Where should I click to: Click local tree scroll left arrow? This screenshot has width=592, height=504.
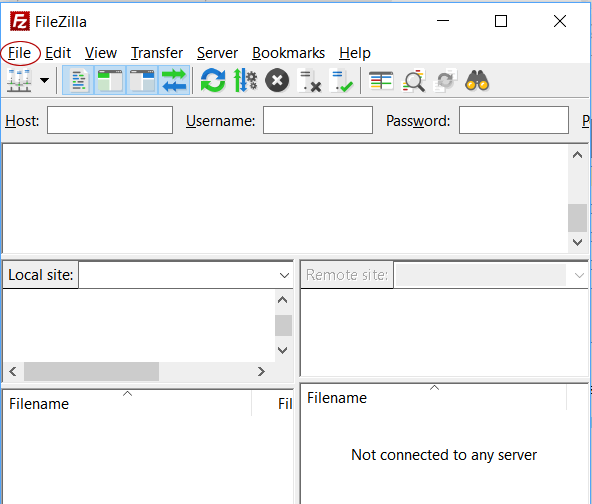tap(13, 371)
